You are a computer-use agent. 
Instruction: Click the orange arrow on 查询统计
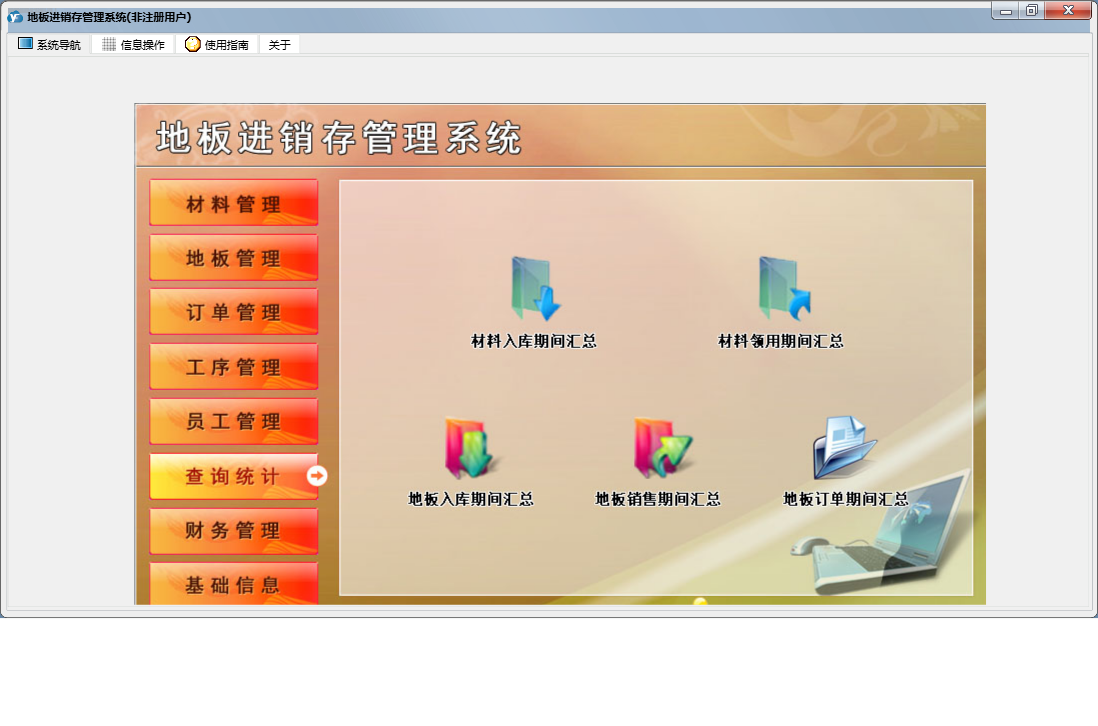pyautogui.click(x=317, y=476)
